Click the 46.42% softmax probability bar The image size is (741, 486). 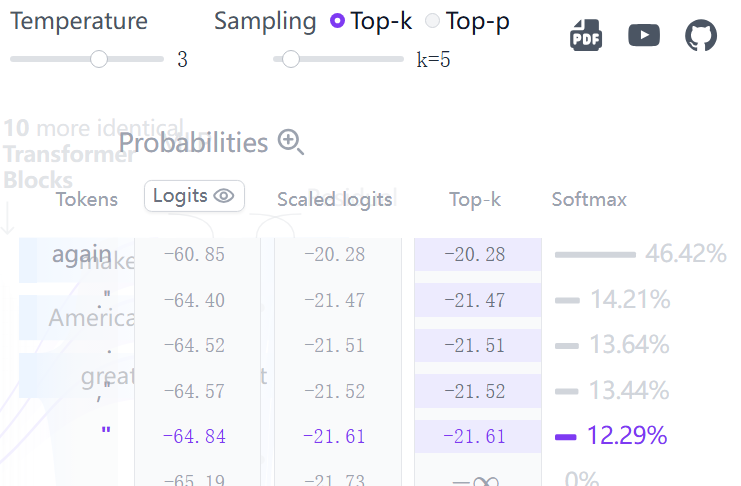[x=595, y=255]
